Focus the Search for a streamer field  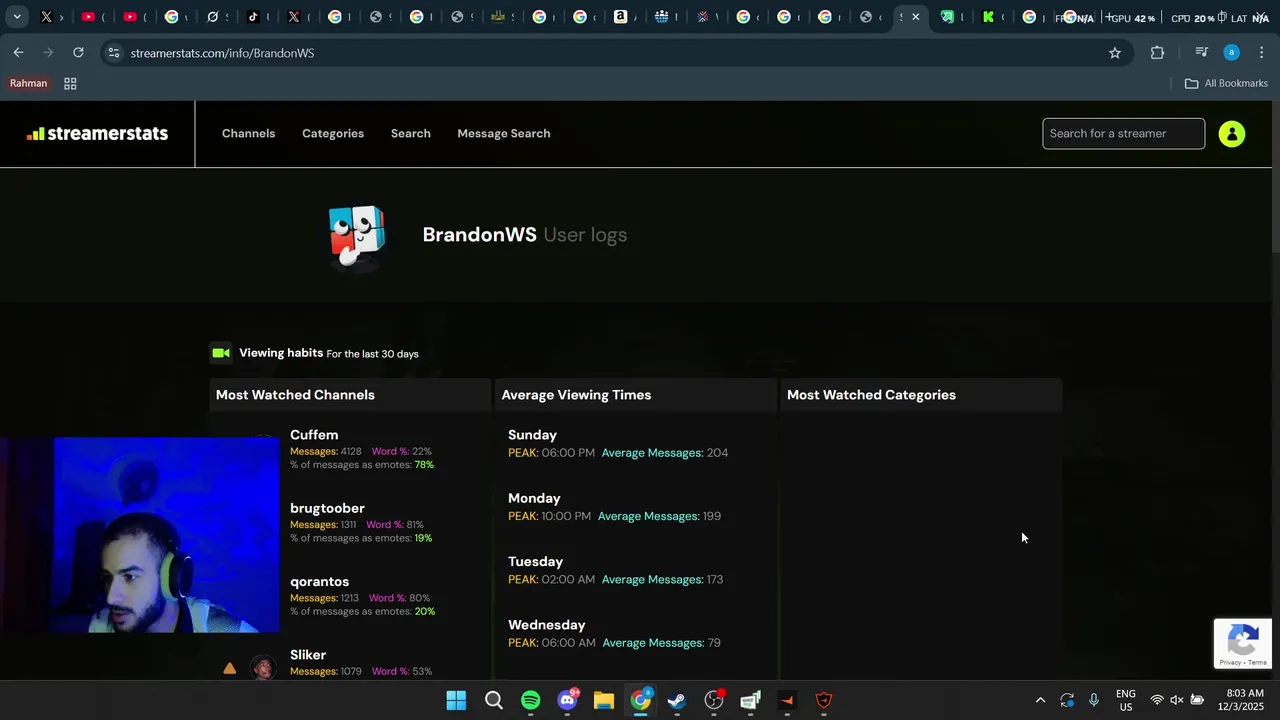pyautogui.click(x=1123, y=133)
